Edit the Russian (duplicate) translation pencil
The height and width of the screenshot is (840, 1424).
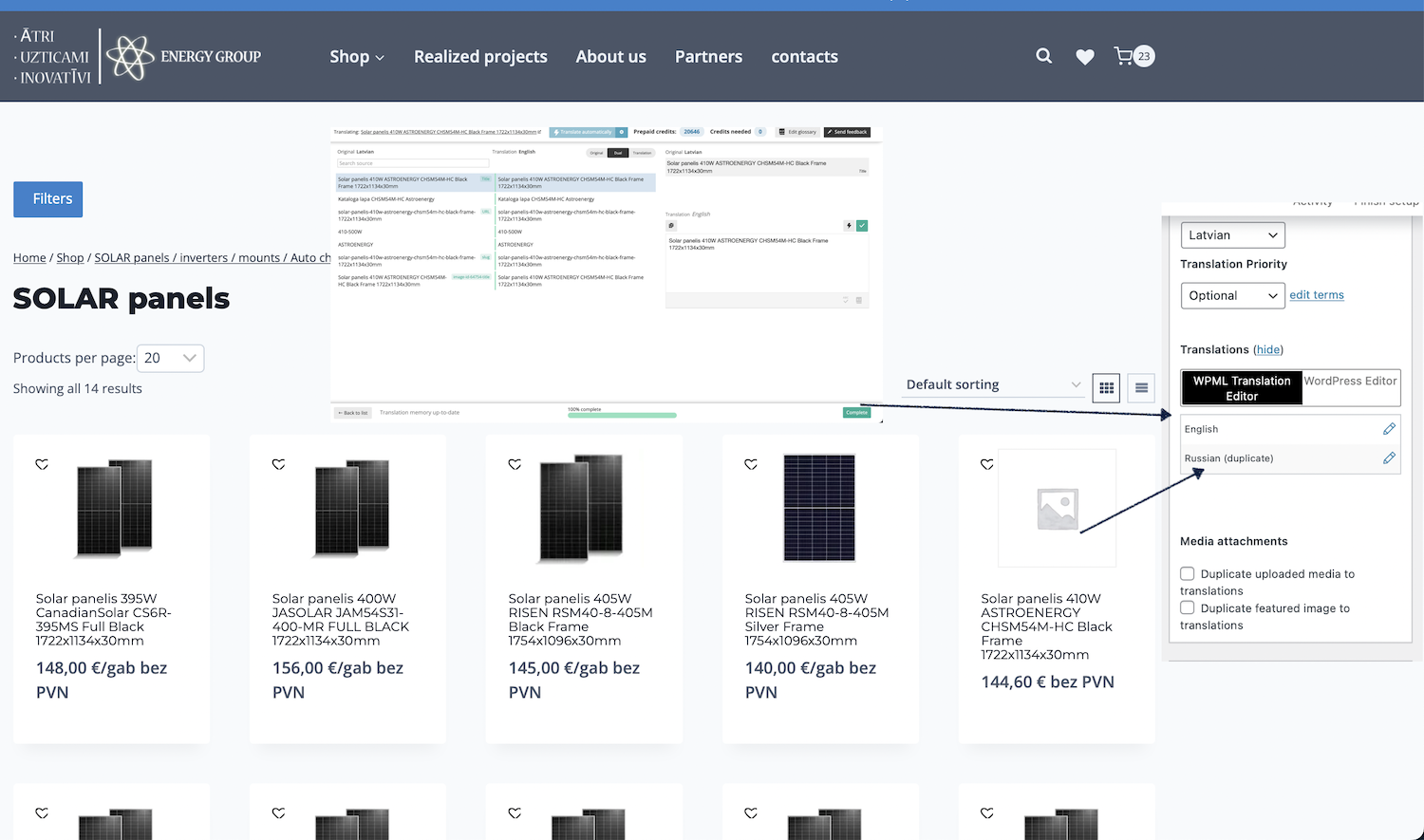coord(1389,458)
